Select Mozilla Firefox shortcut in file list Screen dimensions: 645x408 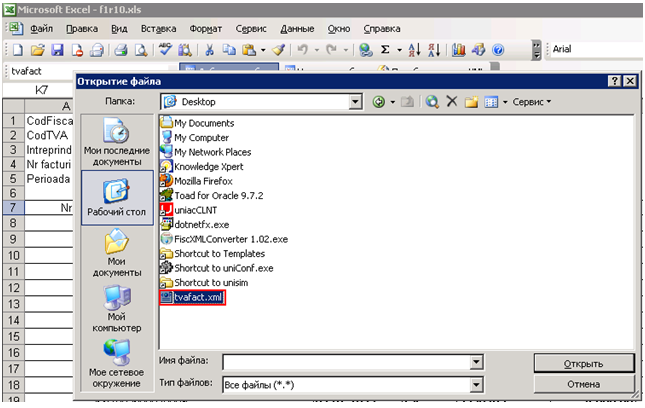coord(197,181)
